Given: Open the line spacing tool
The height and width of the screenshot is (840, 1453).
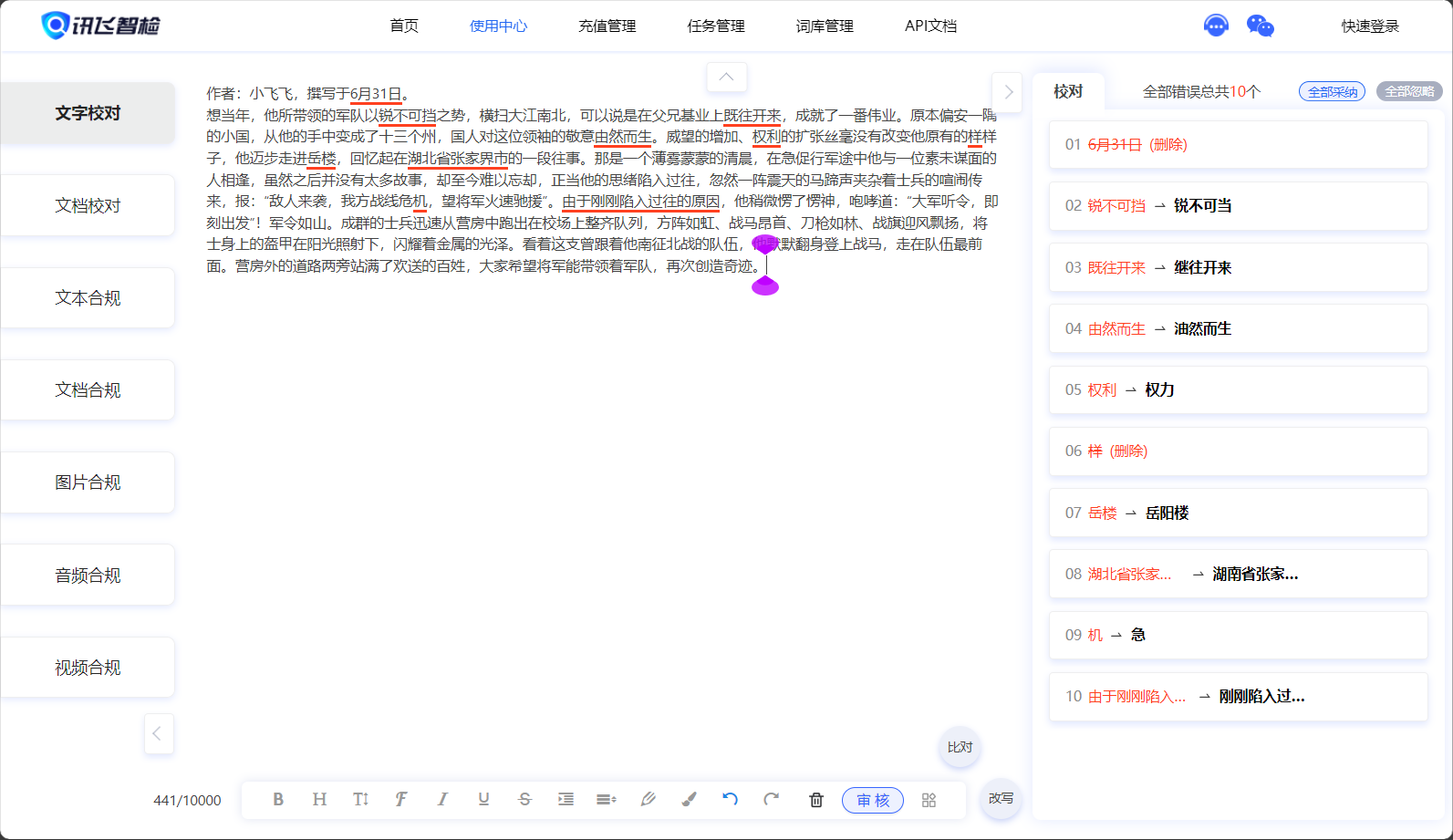Looking at the screenshot, I should (x=607, y=800).
